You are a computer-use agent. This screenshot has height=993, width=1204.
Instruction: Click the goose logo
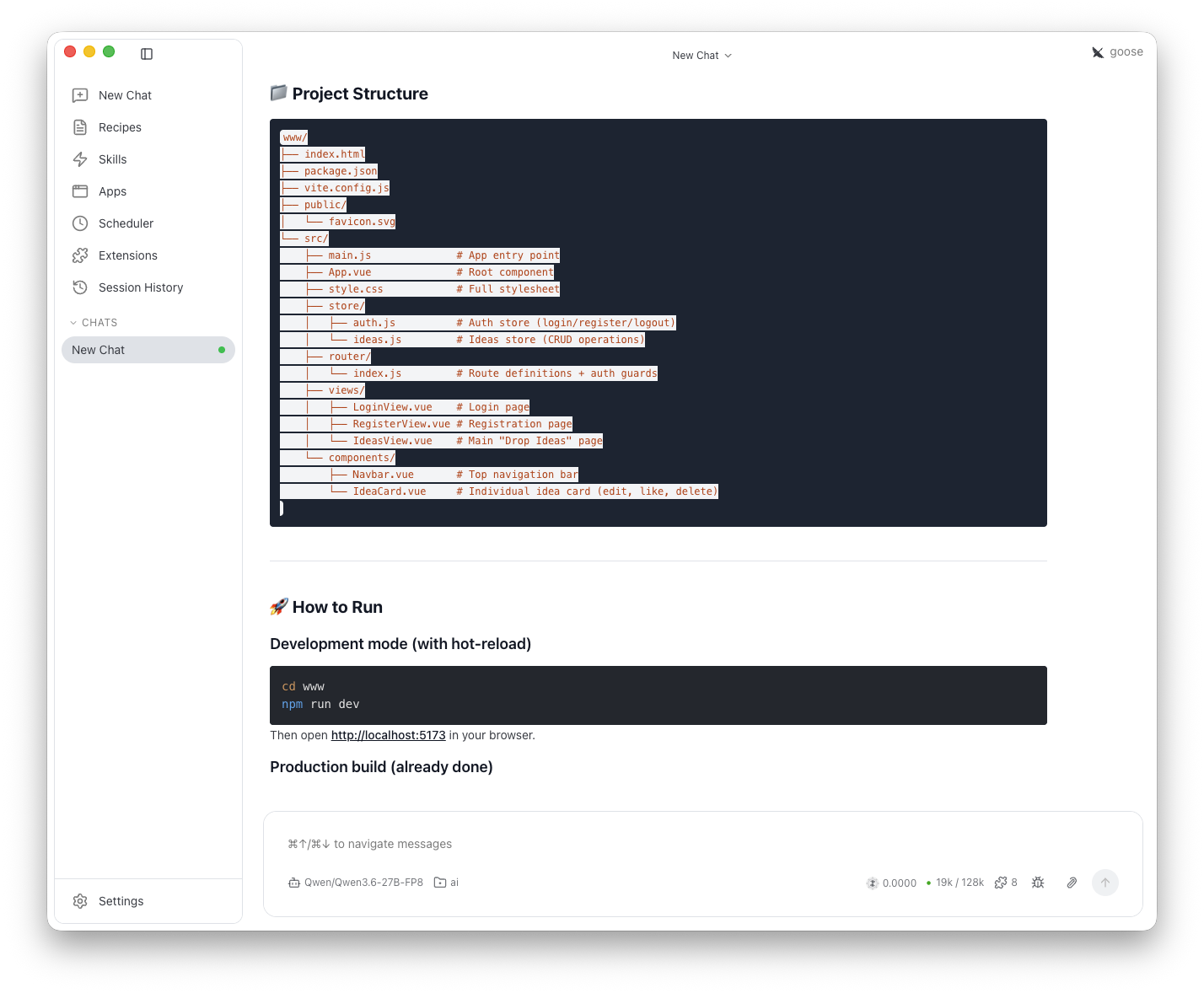pos(1117,52)
